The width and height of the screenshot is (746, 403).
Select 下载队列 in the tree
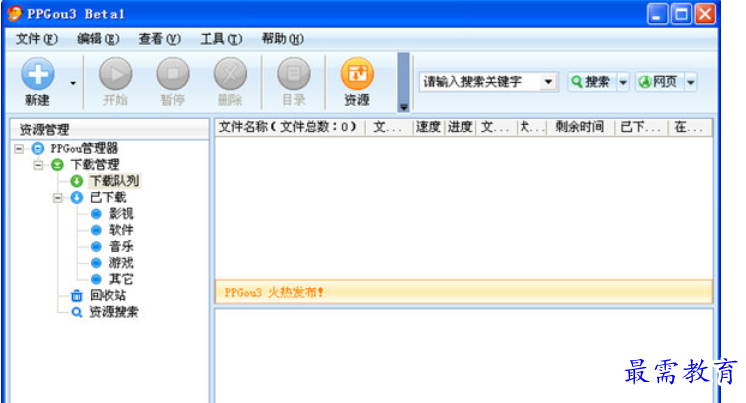115,181
